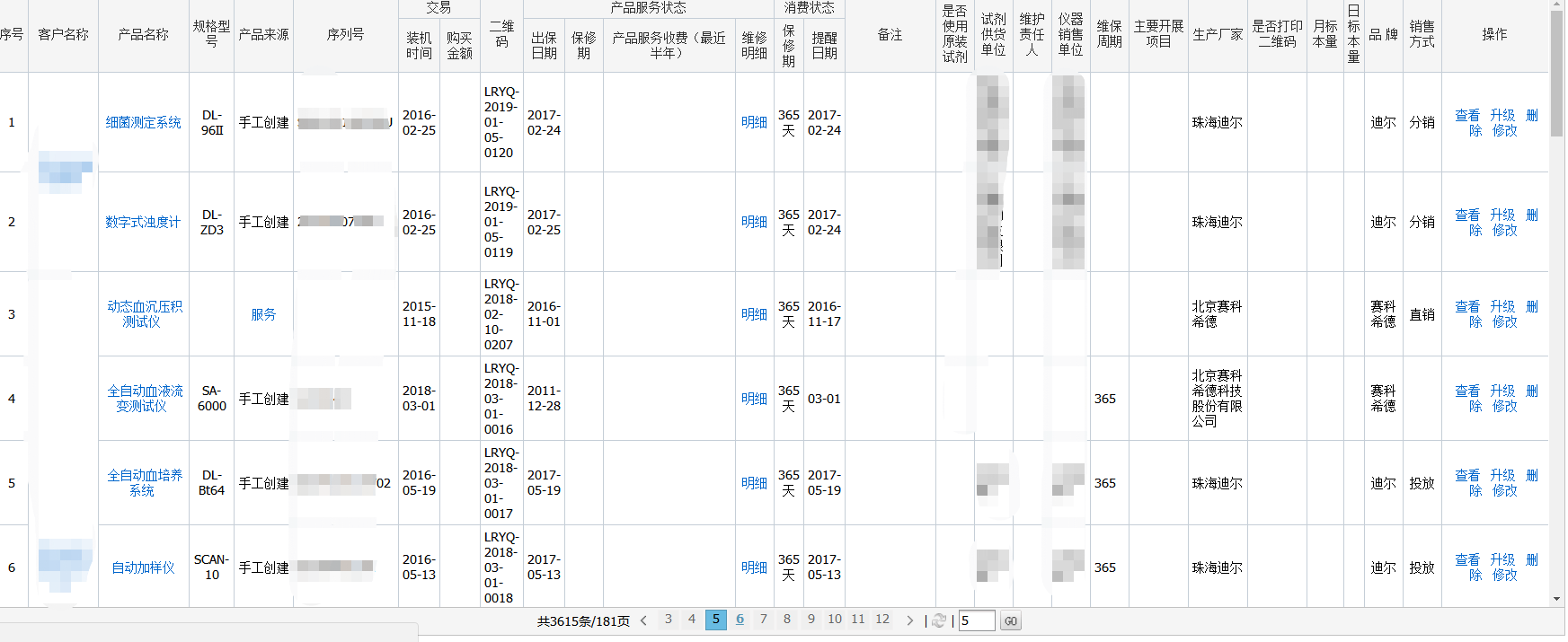
Task: Click the GO button beside page input
Action: [1011, 620]
